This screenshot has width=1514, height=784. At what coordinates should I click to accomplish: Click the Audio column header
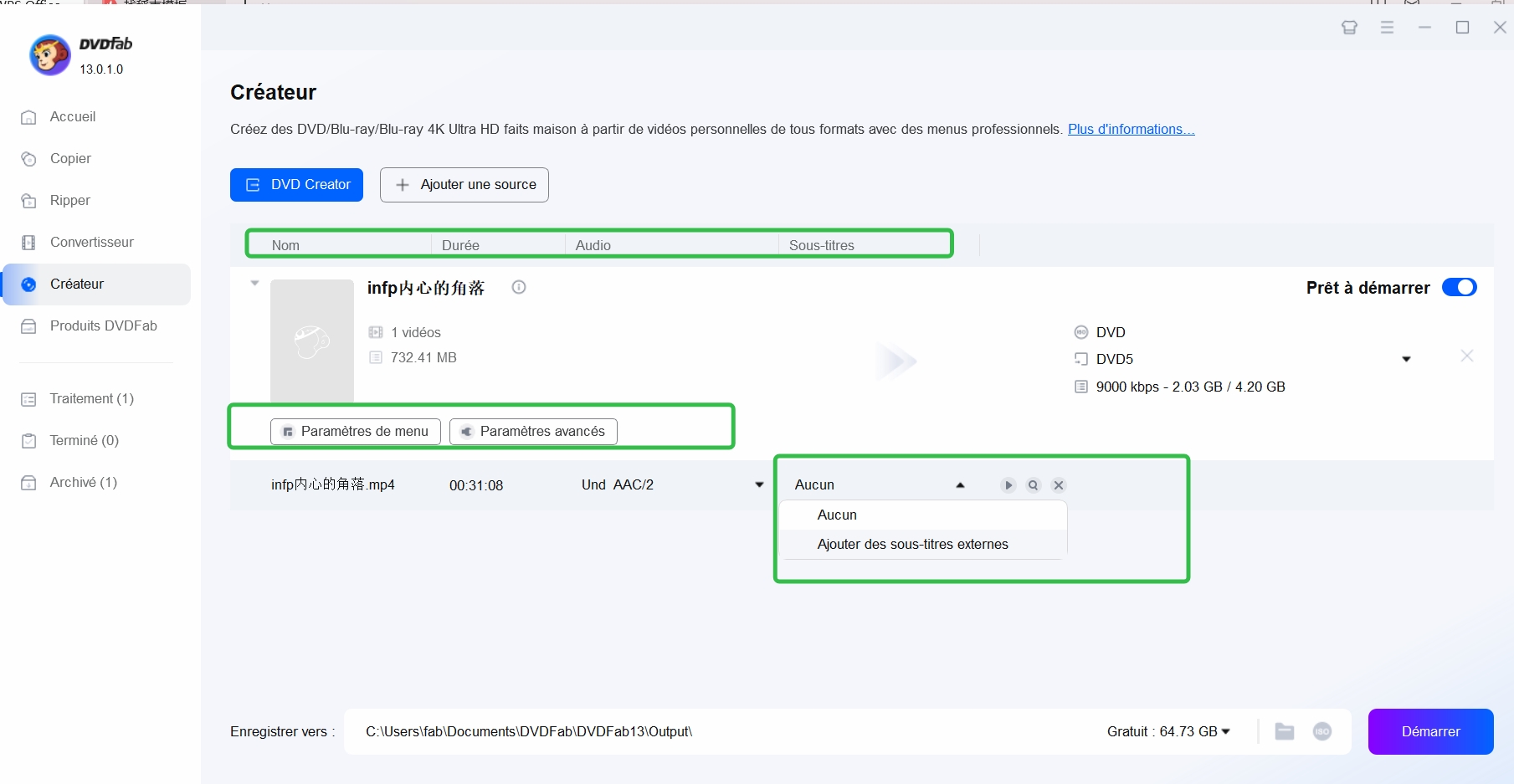pyautogui.click(x=593, y=246)
